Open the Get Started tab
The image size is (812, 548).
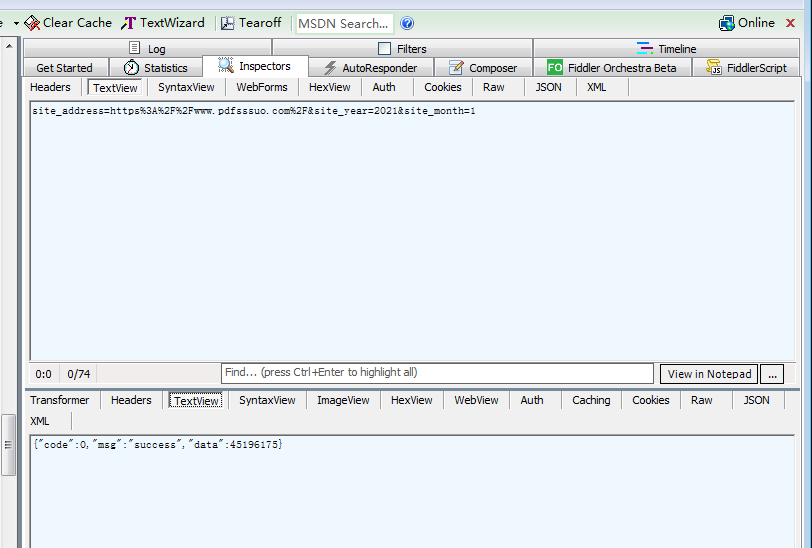coord(65,68)
